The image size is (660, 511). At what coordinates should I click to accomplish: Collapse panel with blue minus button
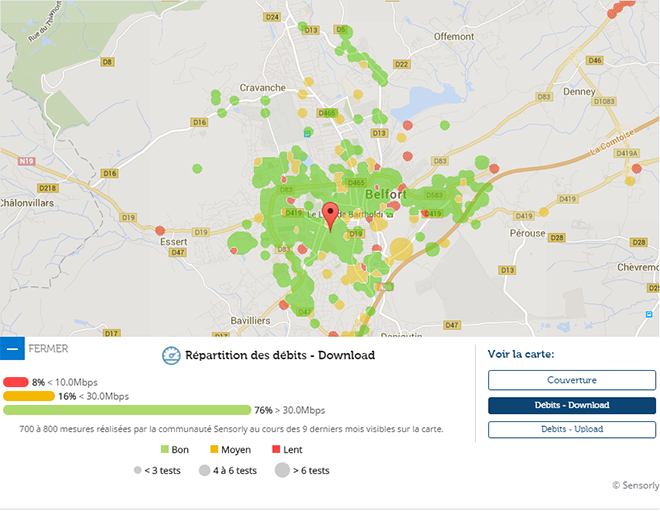[x=12, y=349]
